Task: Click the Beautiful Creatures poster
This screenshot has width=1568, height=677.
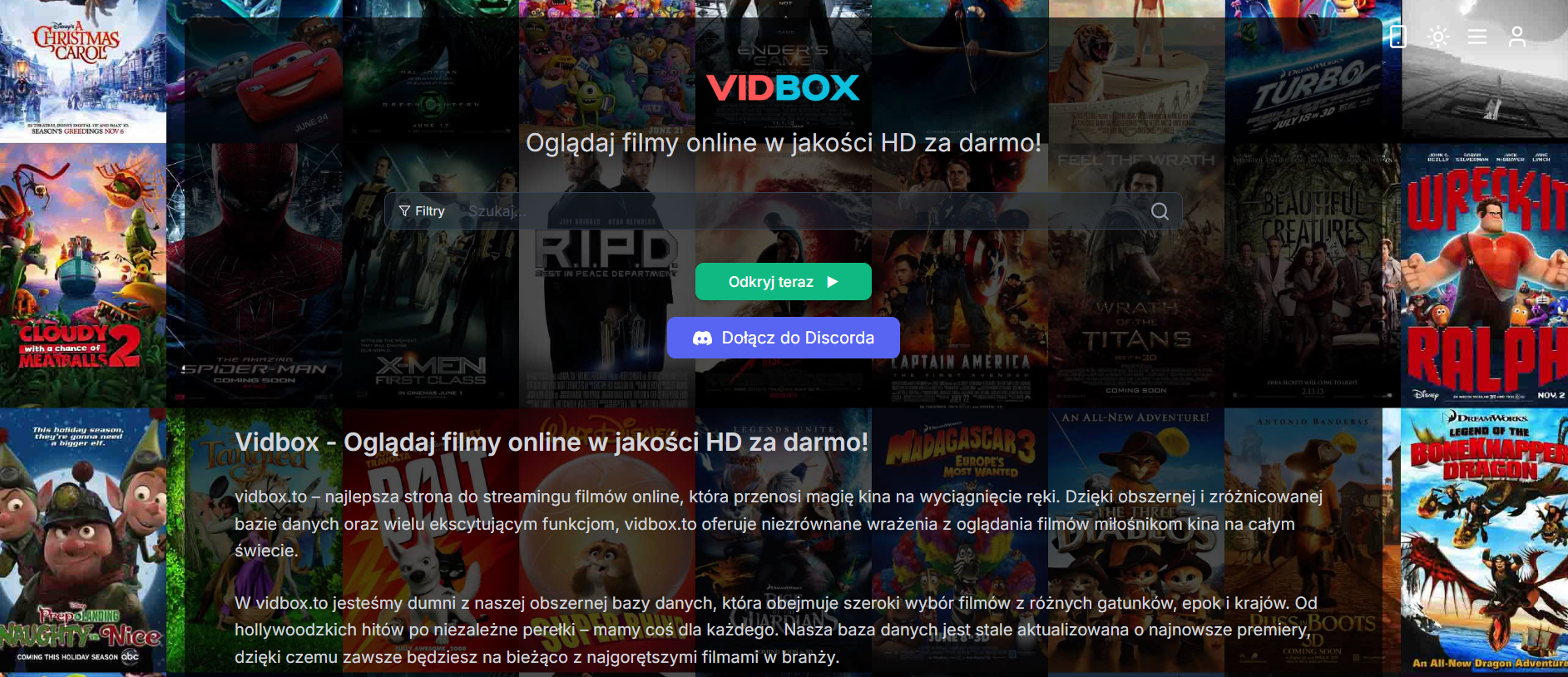Action: click(1313, 275)
